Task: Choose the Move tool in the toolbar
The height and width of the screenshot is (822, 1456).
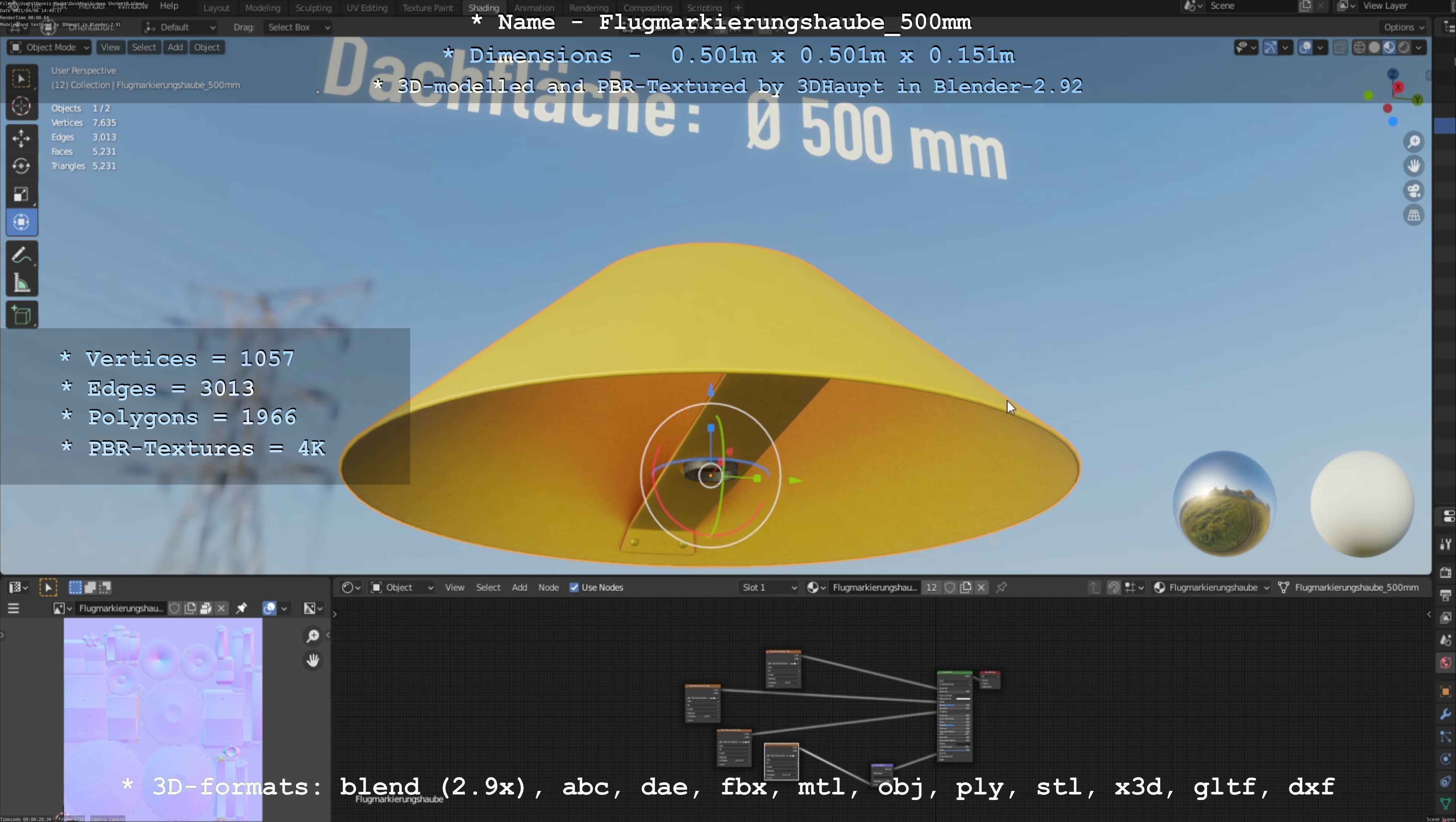Action: point(21,138)
